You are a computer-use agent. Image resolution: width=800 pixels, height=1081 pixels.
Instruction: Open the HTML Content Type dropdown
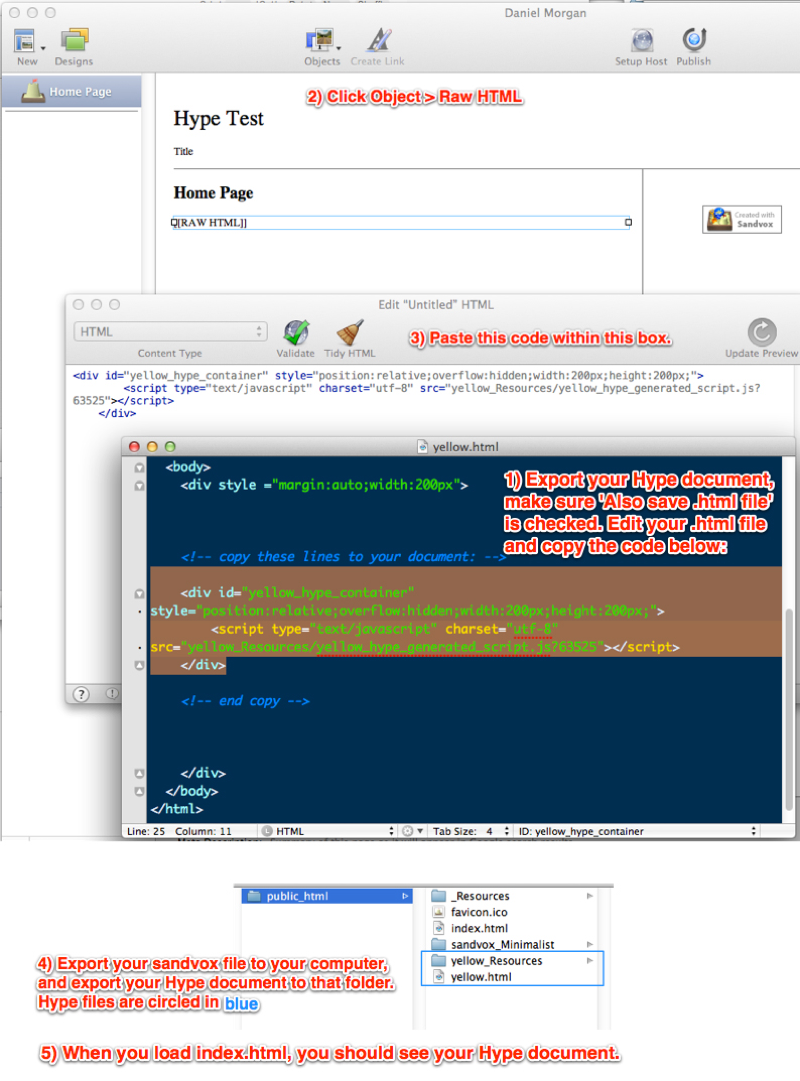tap(170, 332)
